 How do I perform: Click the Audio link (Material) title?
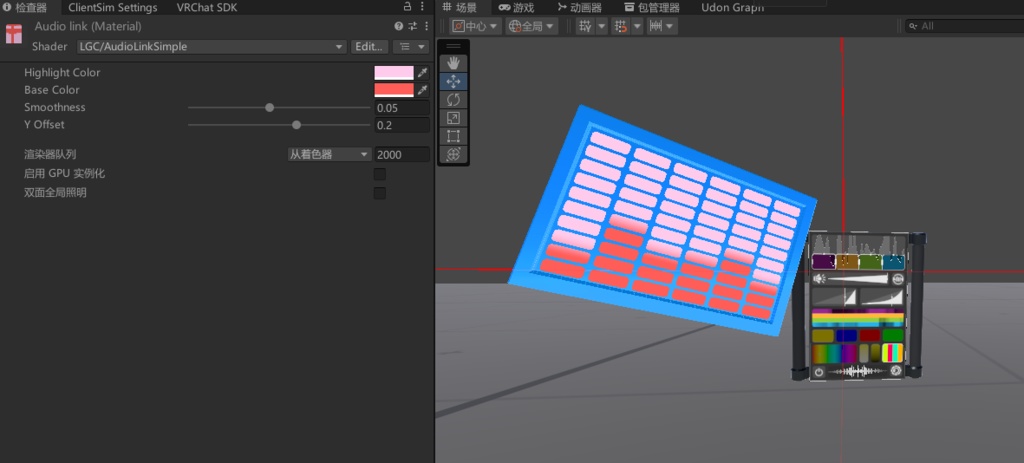pyautogui.click(x=88, y=26)
